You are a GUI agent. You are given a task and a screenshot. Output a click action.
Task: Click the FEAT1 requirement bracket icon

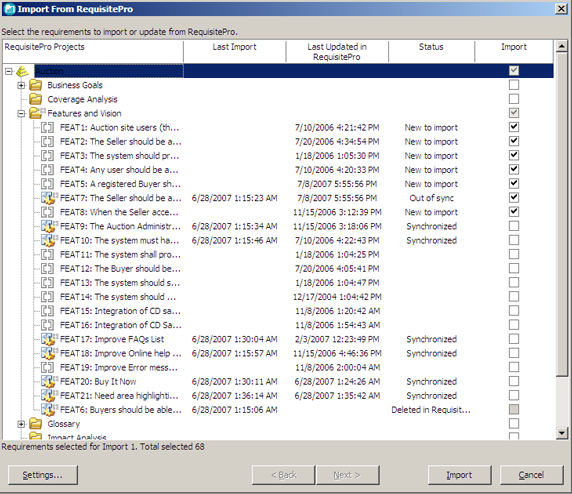point(47,128)
